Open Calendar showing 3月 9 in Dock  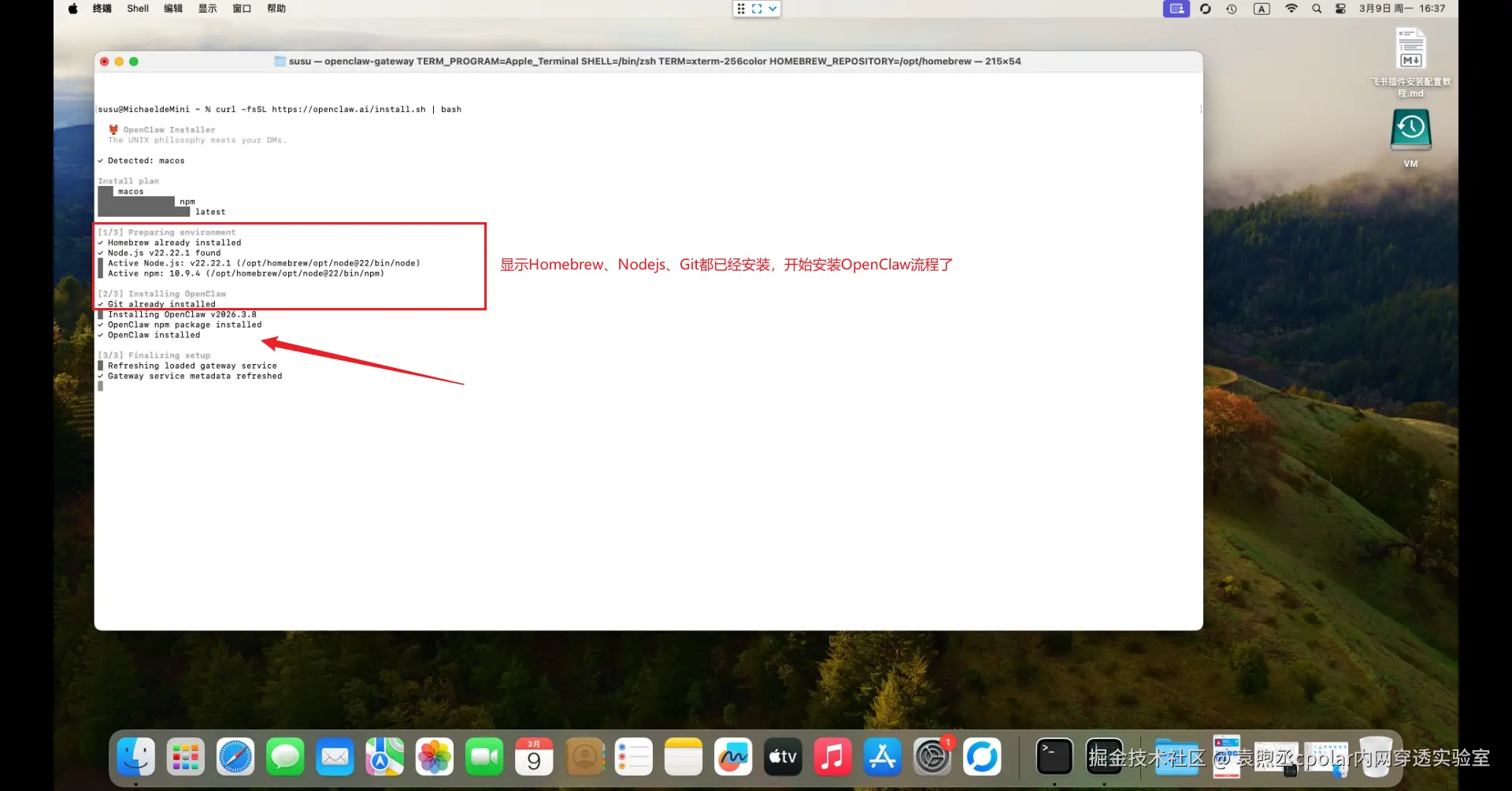[534, 757]
